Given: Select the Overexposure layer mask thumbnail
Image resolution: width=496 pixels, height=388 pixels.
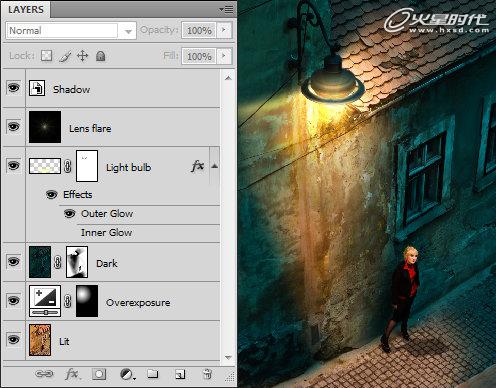Looking at the screenshot, I should point(87,301).
